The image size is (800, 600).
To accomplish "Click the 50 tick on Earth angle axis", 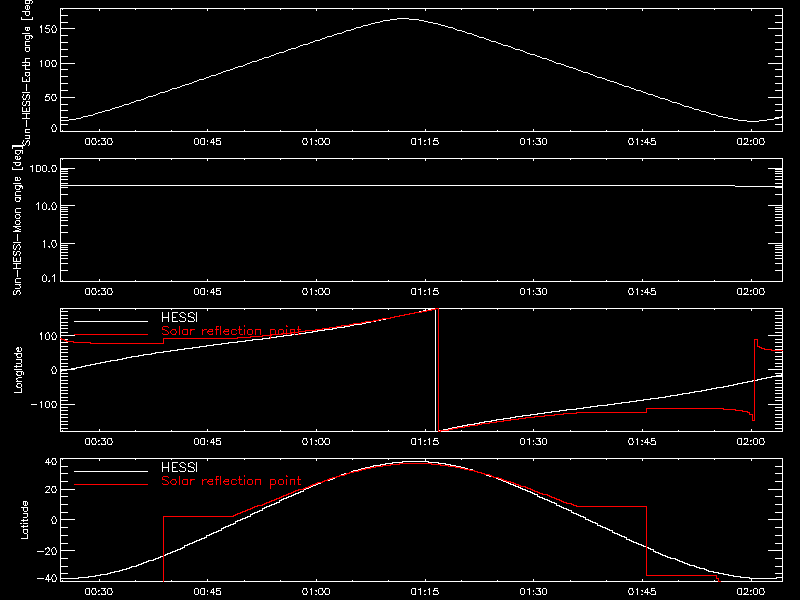I will click(51, 97).
